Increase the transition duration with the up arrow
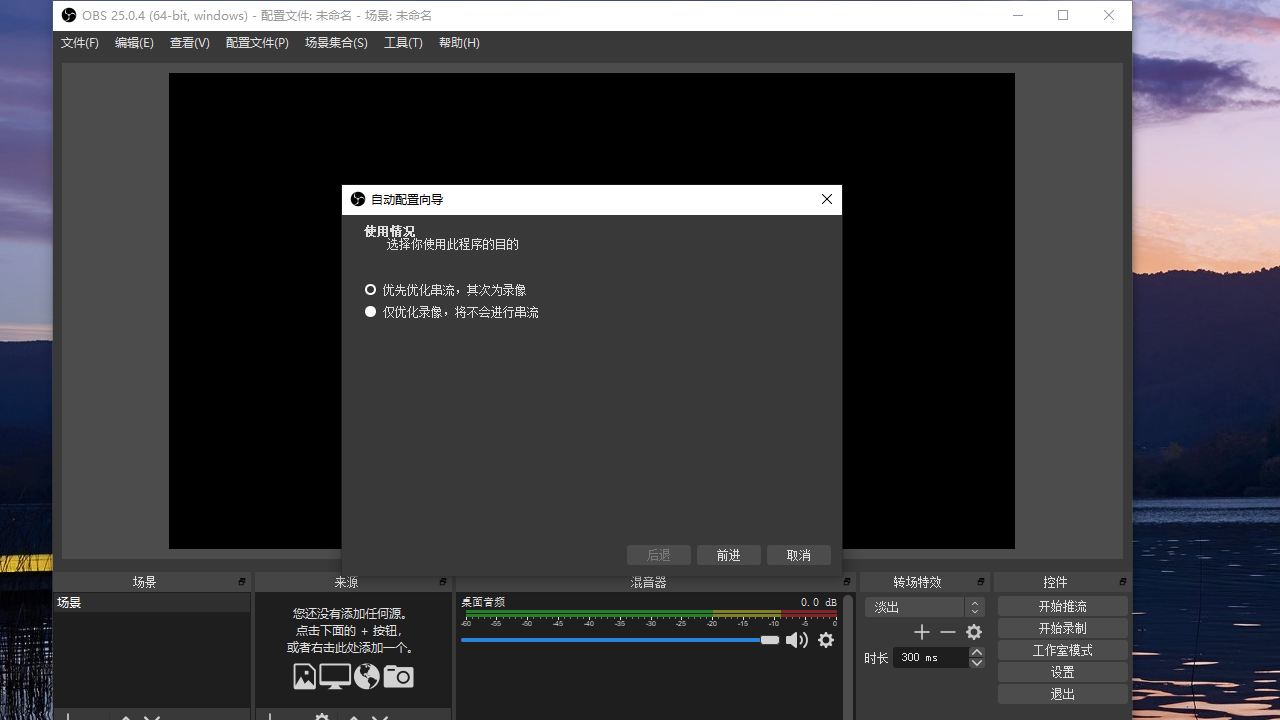1280x720 pixels. coord(977,652)
